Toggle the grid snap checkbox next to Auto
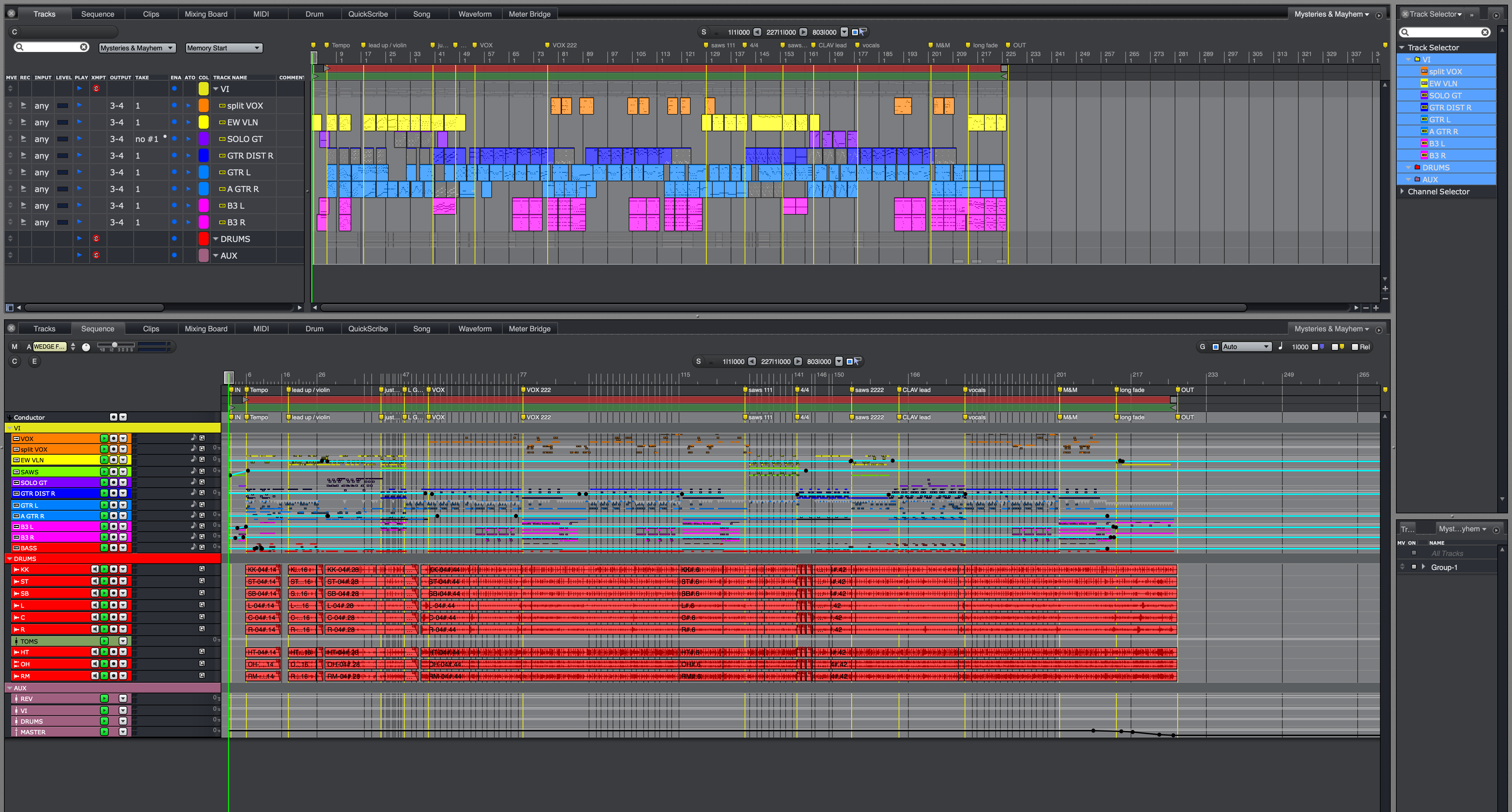Image resolution: width=1512 pixels, height=812 pixels. click(x=1216, y=347)
